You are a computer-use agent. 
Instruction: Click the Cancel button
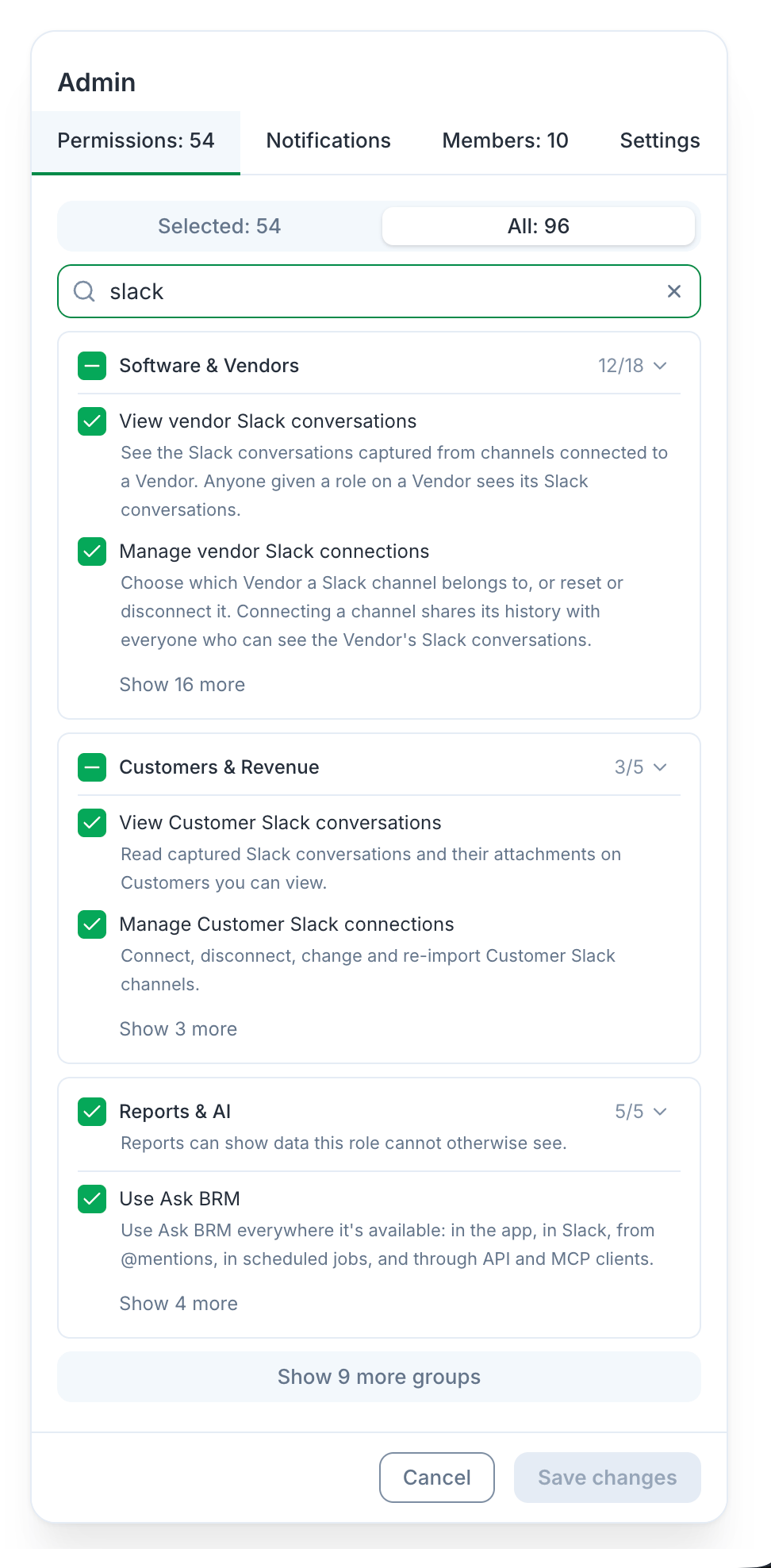(437, 1478)
